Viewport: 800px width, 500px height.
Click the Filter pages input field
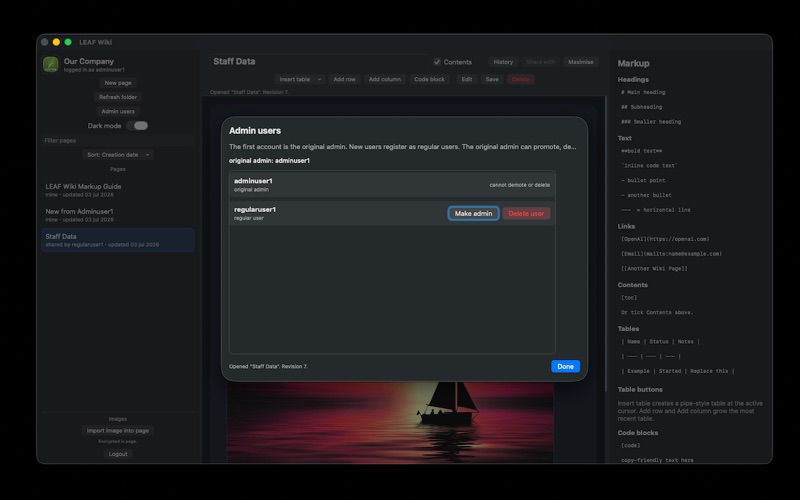pyautogui.click(x=118, y=140)
